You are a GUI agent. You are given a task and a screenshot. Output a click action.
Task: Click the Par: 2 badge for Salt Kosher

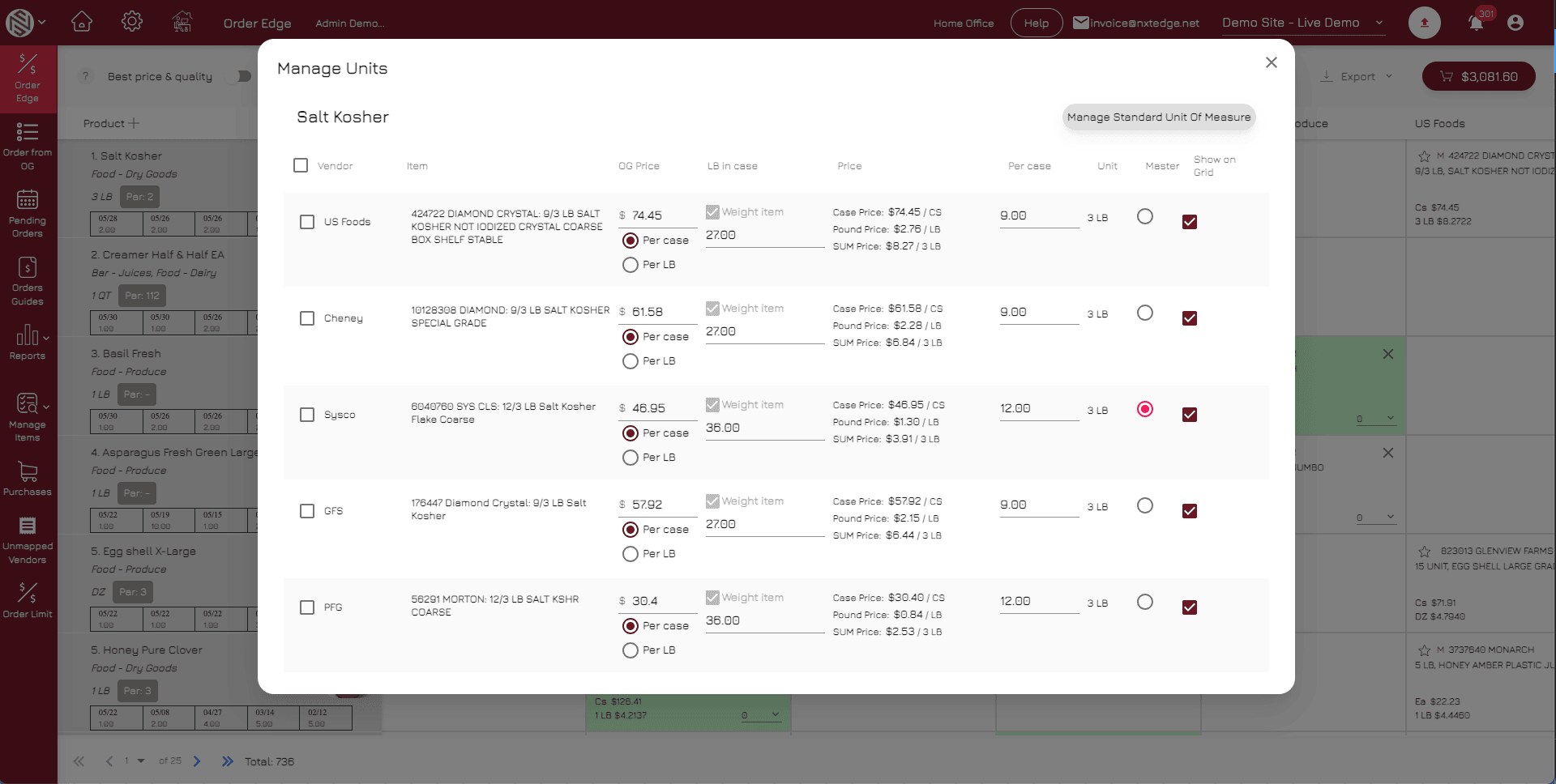(139, 197)
